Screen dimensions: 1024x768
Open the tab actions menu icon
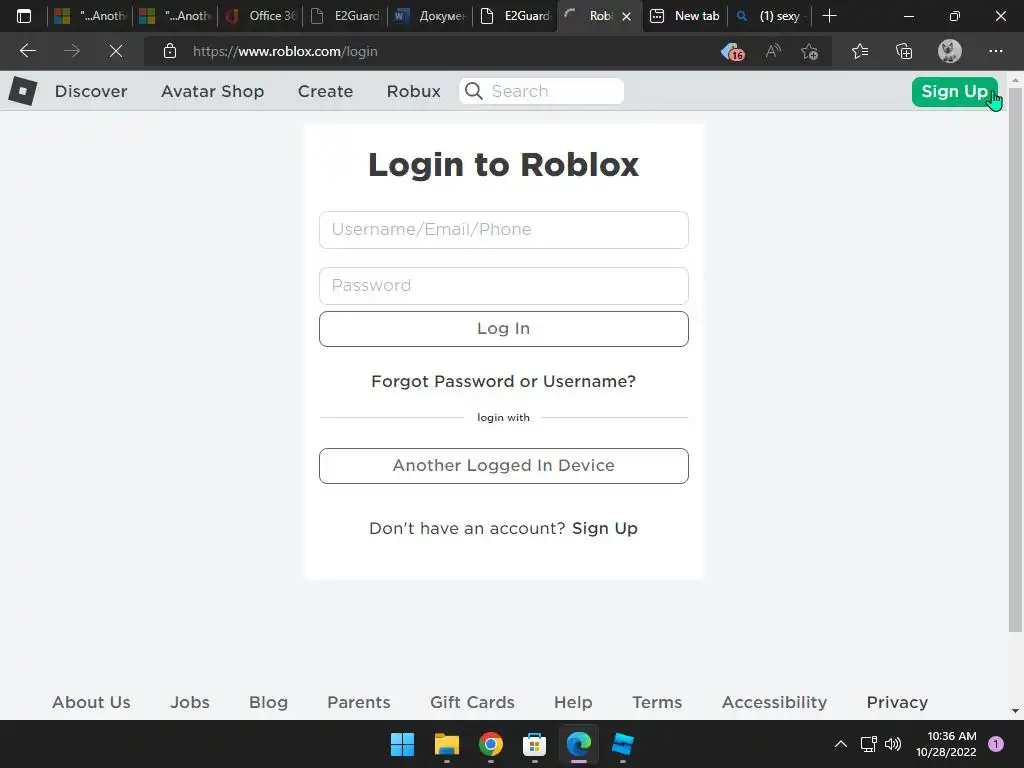24,16
